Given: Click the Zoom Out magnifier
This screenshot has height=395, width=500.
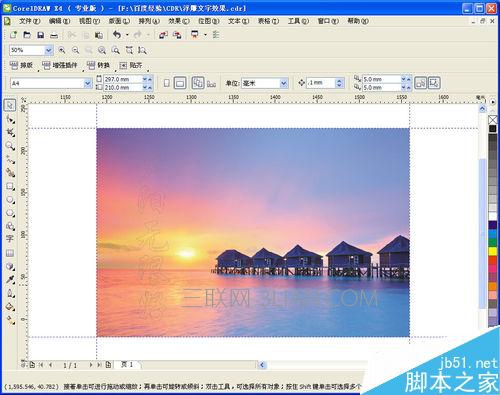Looking at the screenshot, I should pos(76,50).
